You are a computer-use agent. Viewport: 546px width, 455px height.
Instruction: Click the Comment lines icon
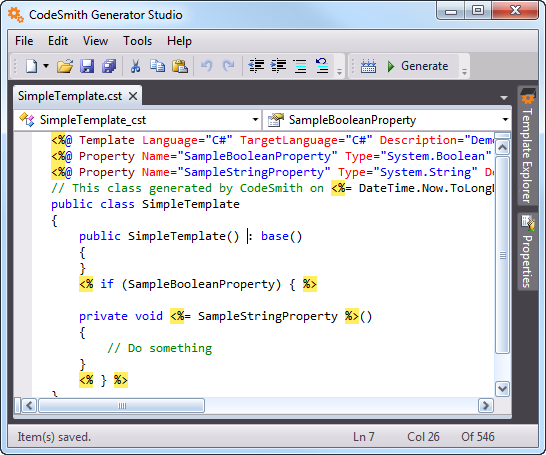tap(300, 66)
